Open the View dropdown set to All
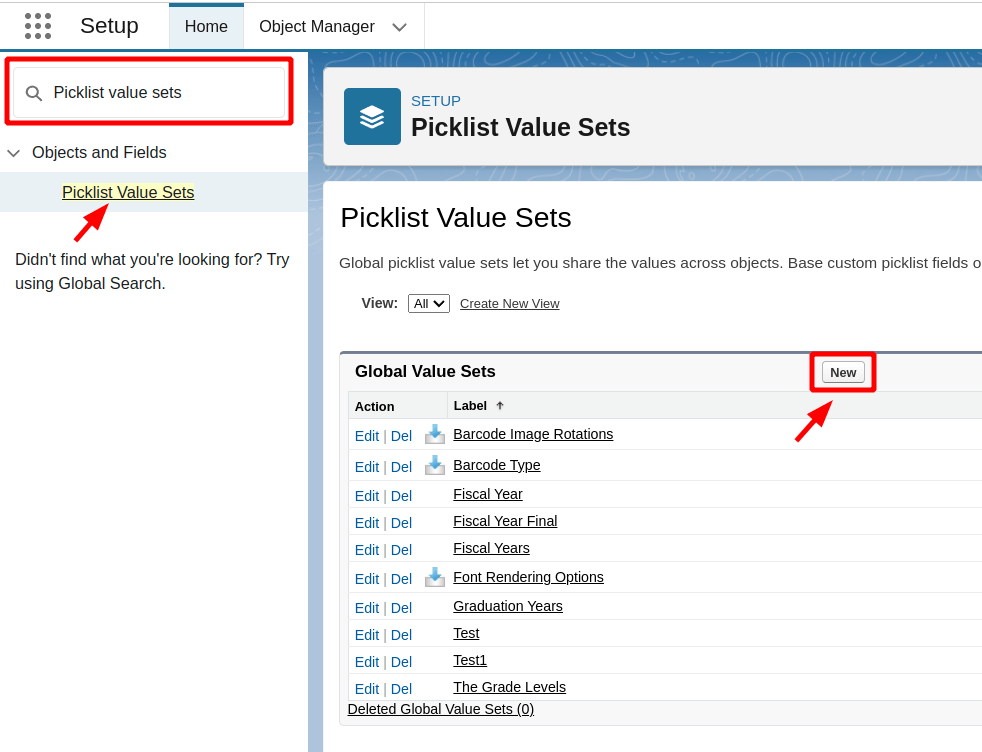Image resolution: width=982 pixels, height=752 pixels. click(x=428, y=304)
